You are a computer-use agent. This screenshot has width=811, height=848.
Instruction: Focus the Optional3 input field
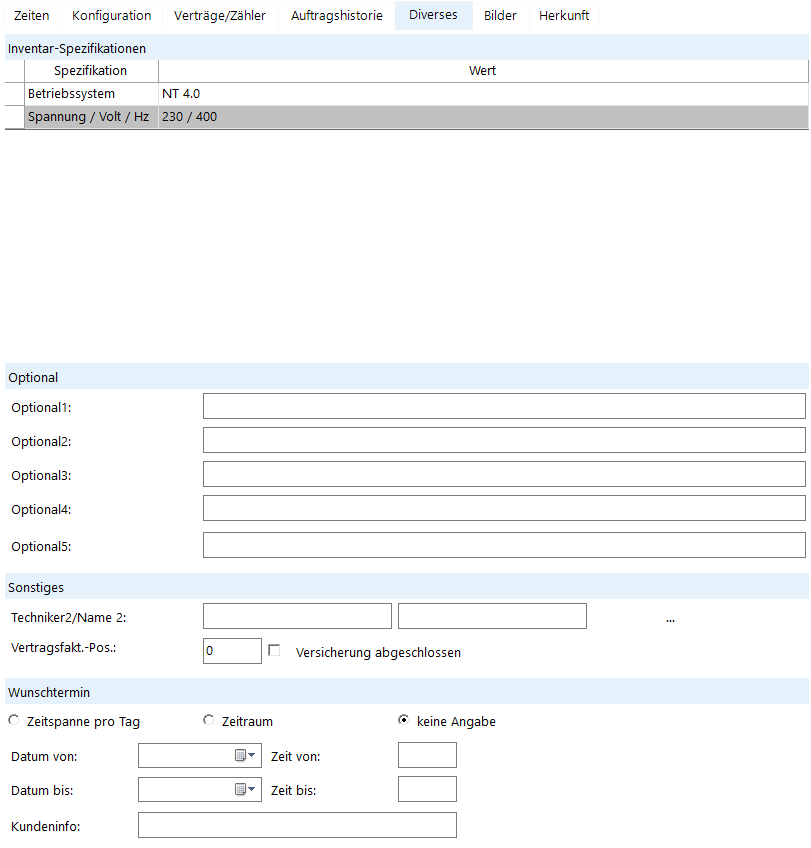[x=504, y=474]
